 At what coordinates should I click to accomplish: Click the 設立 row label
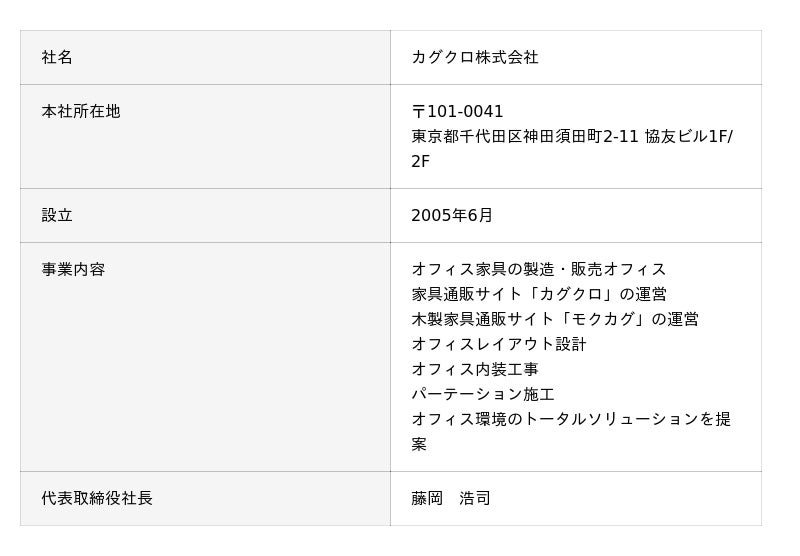[57, 216]
